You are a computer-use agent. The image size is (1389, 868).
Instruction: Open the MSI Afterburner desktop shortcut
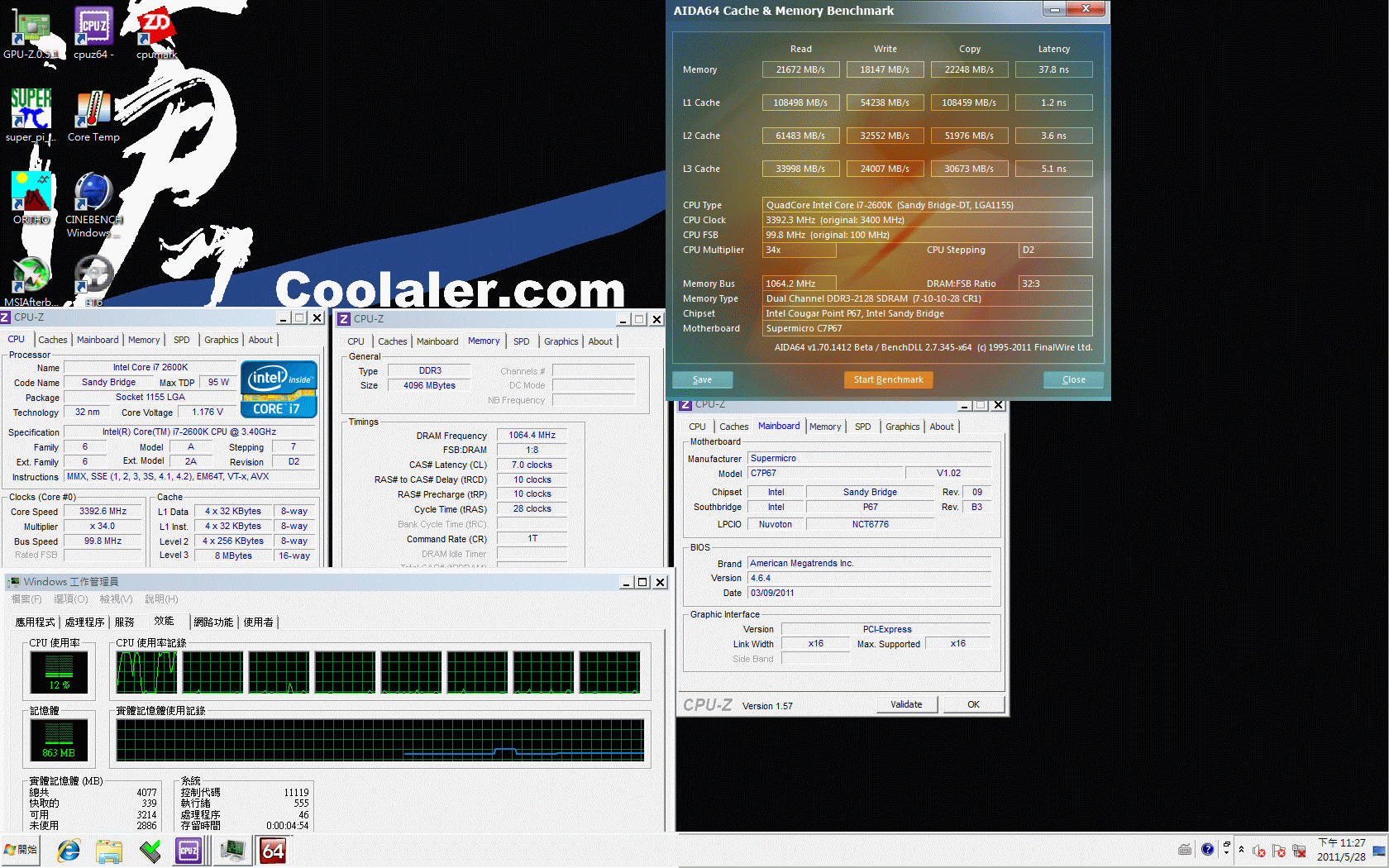click(31, 281)
